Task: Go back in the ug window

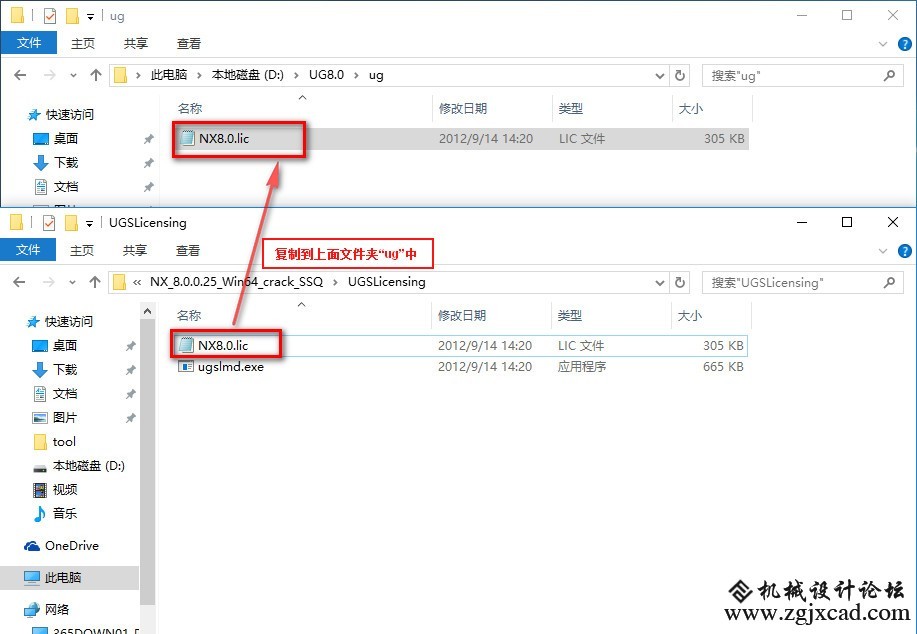Action: [20, 75]
